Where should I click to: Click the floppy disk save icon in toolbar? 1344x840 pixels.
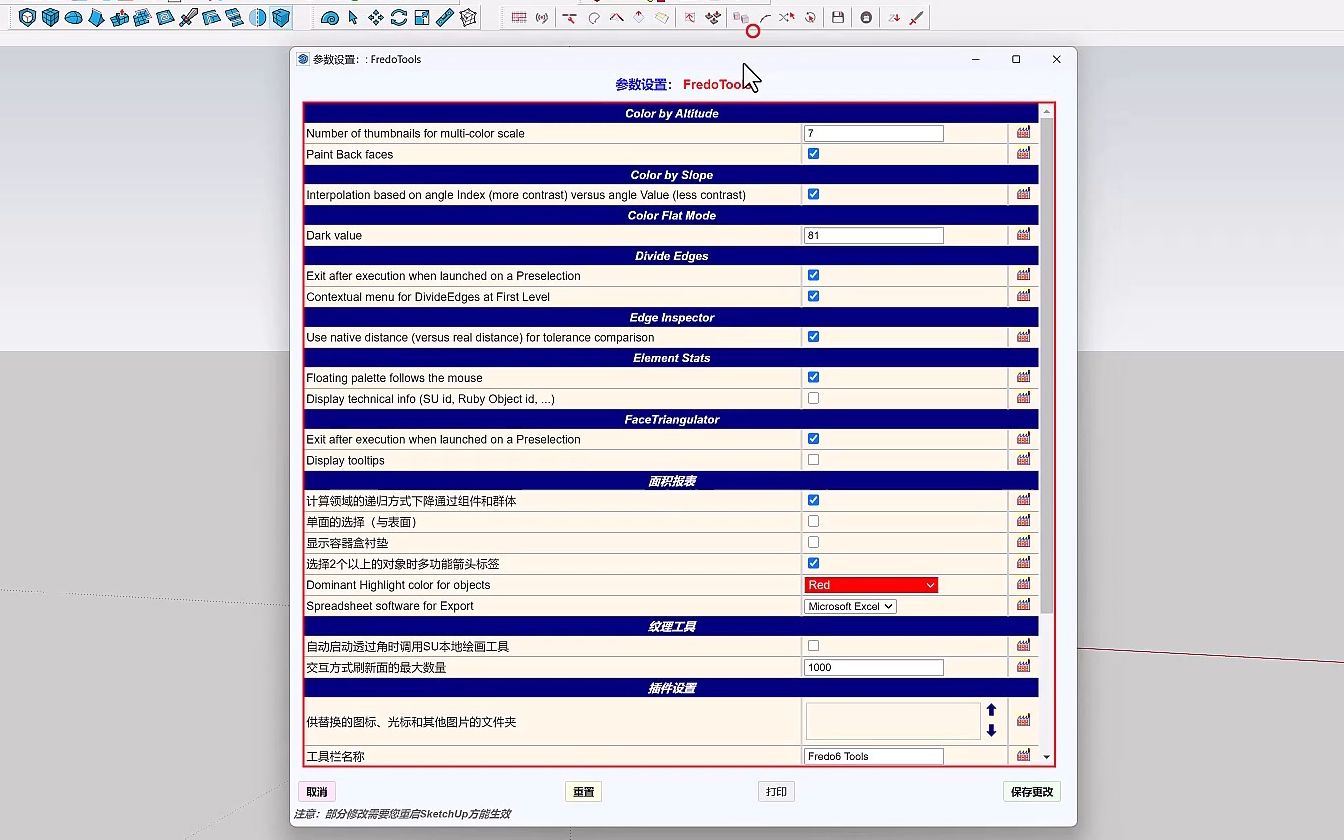(x=838, y=17)
